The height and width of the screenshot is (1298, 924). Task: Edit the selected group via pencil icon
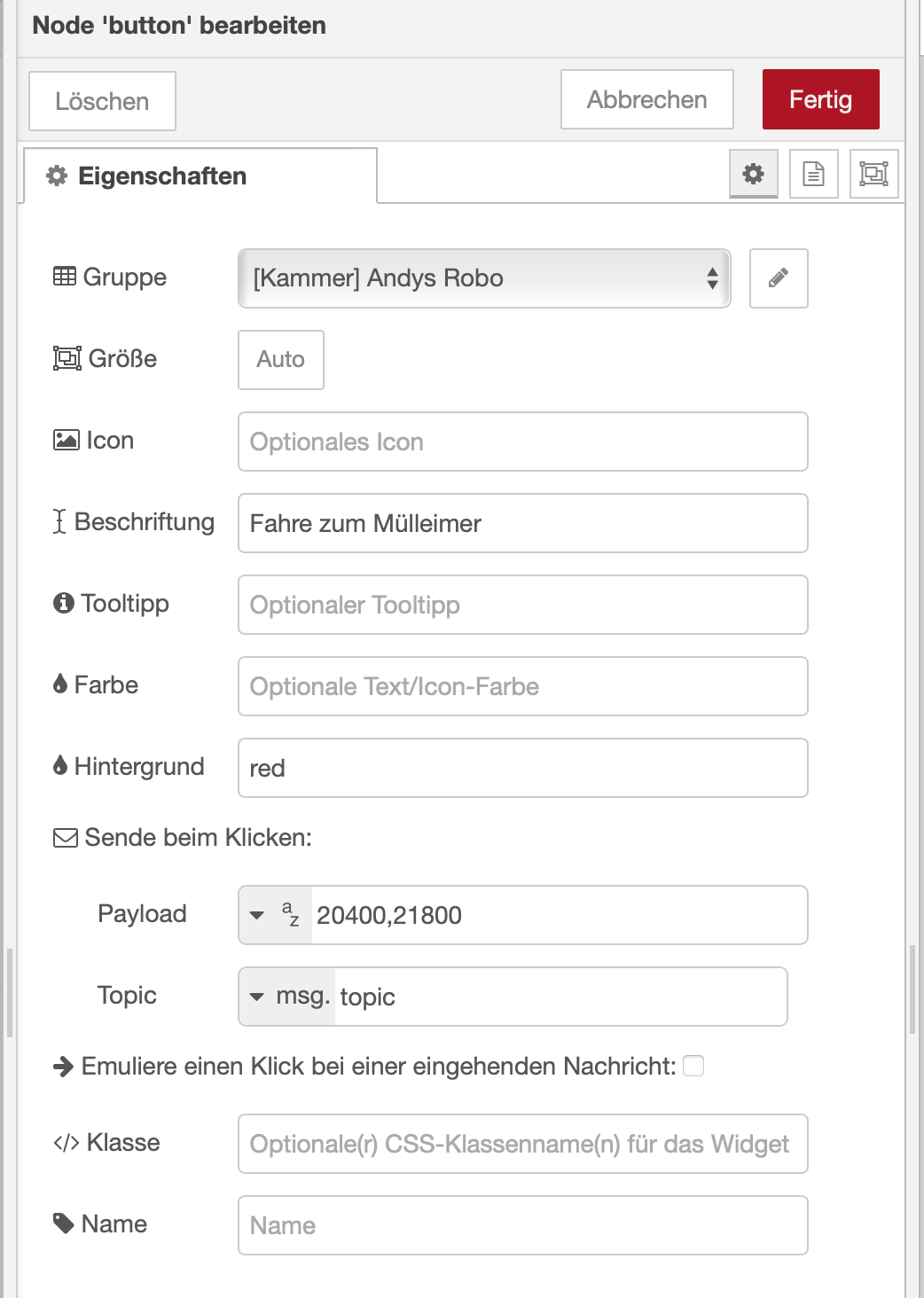point(778,278)
